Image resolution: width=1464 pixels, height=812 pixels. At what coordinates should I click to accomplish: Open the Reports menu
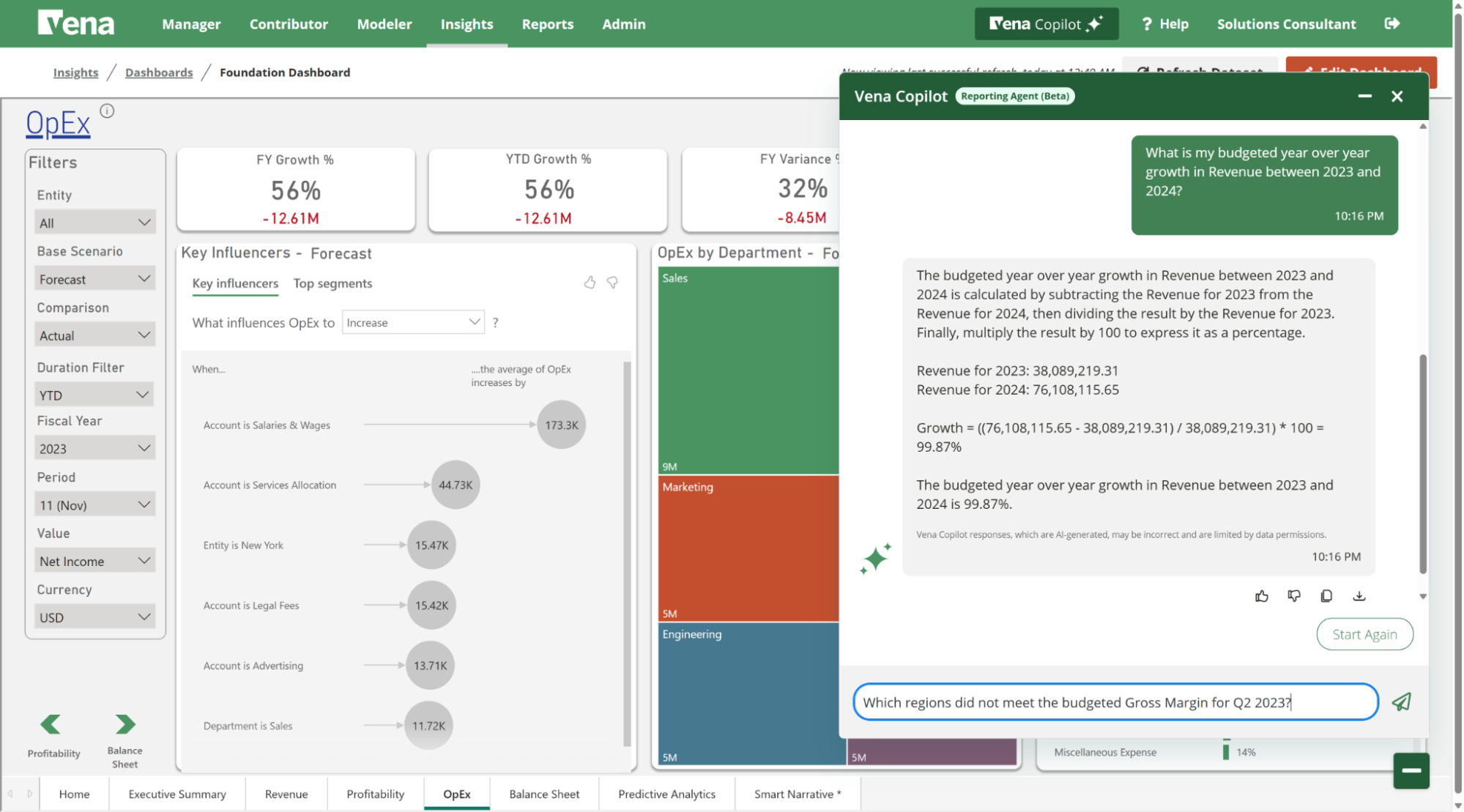(547, 23)
